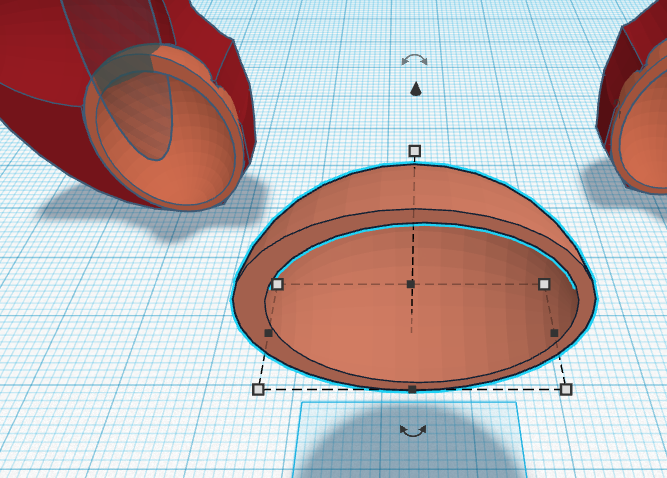Click the rotation arrow handle above the dome

414,61
